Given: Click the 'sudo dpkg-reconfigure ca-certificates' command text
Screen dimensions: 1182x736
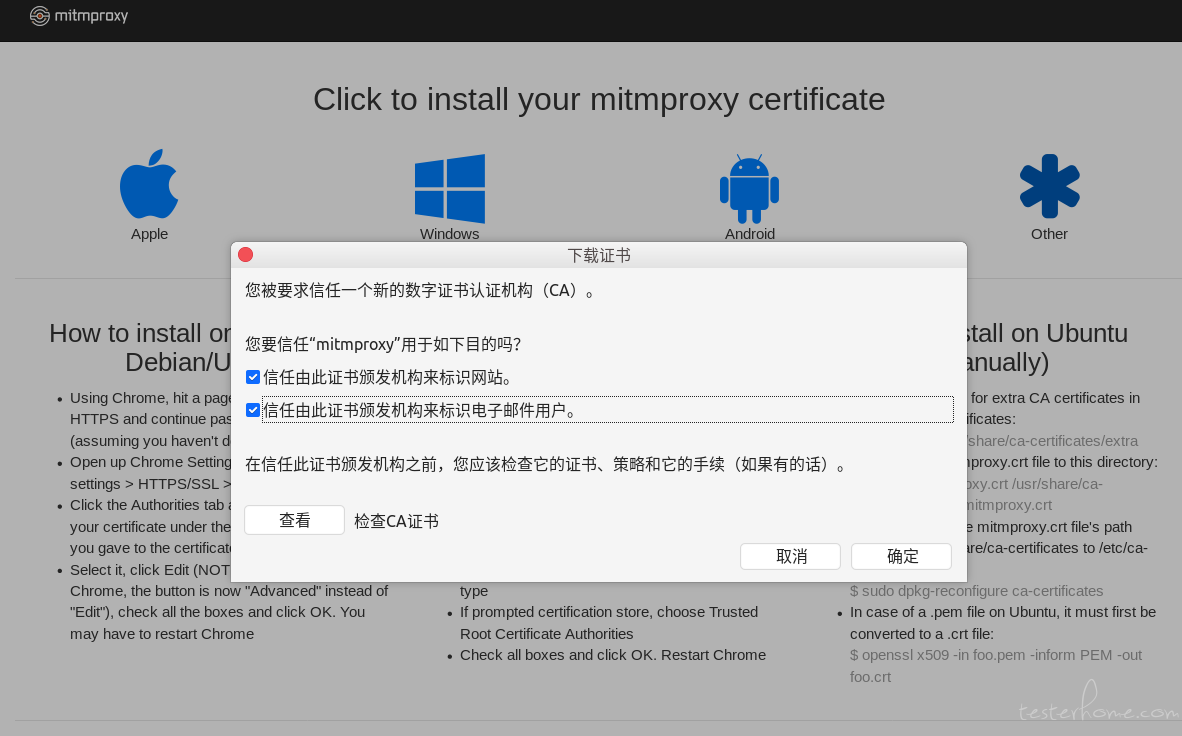Looking at the screenshot, I should pos(976,591).
